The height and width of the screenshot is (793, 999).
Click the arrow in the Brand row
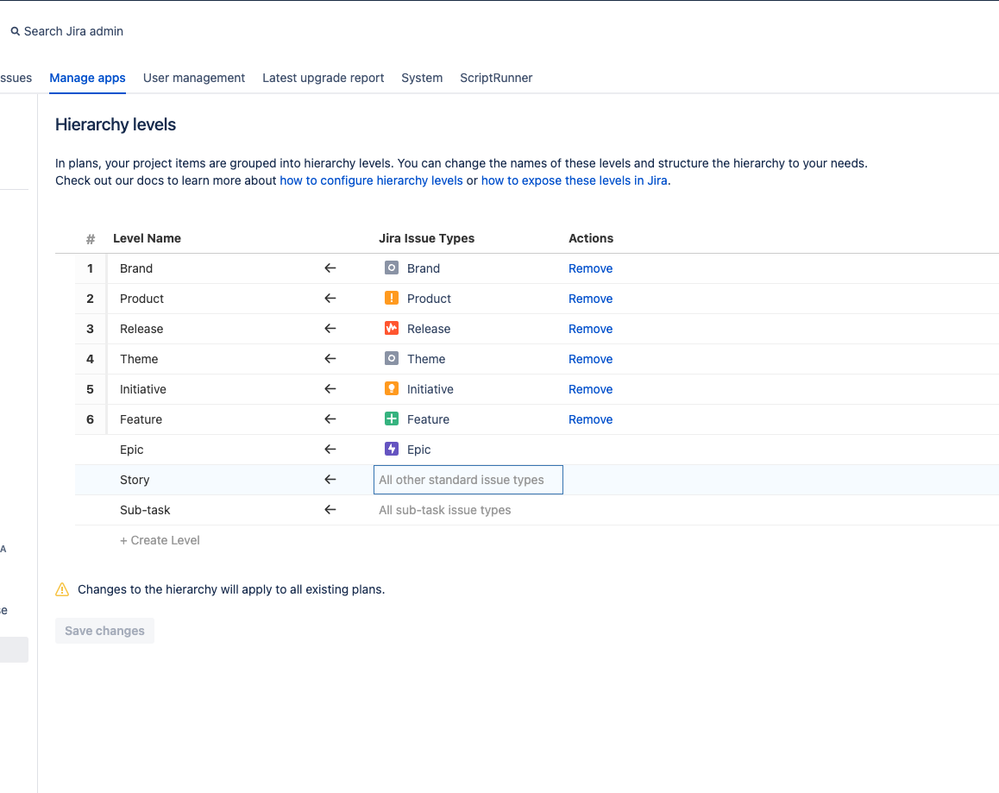point(330,268)
